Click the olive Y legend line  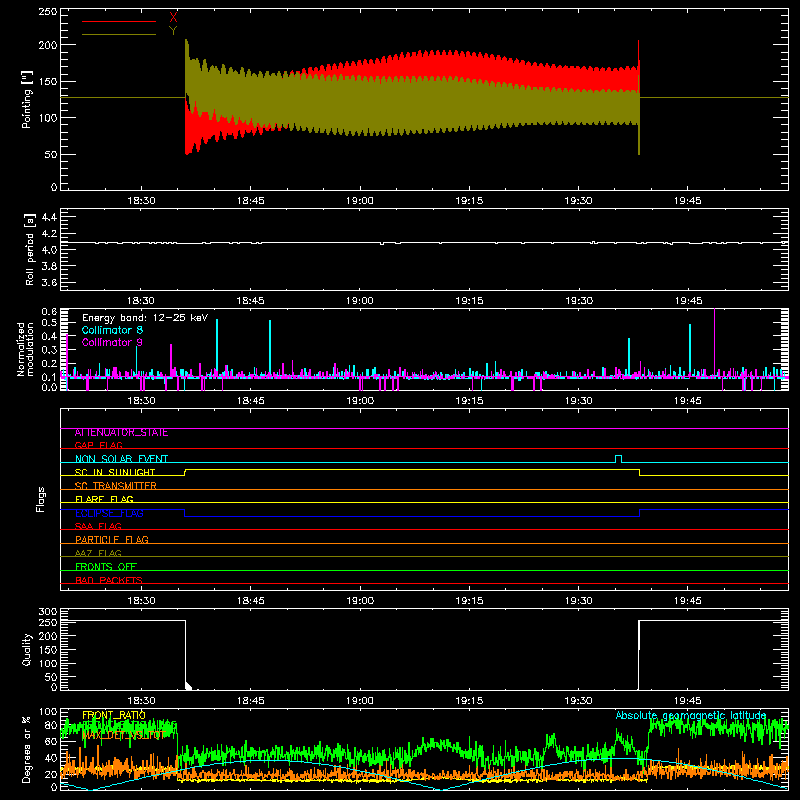(x=119, y=34)
